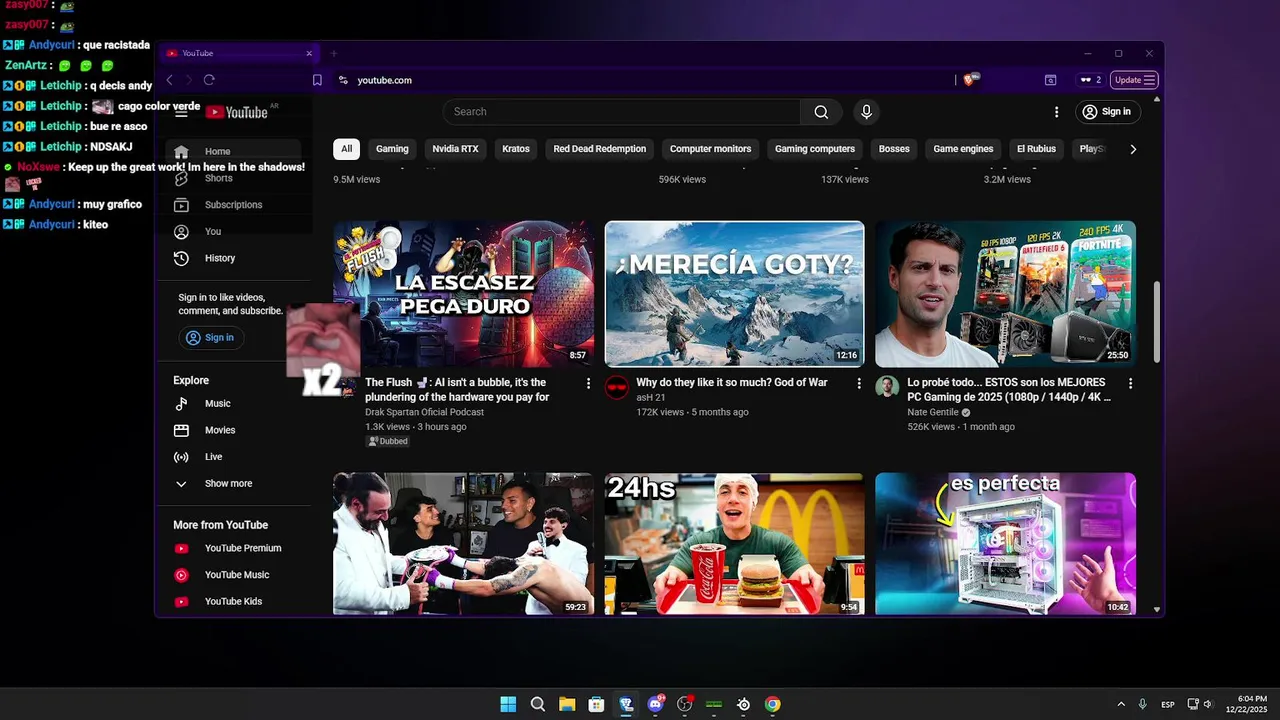Screen dimensions: 1280x720
Task: Select the Computer monitors chip
Action: (710, 149)
